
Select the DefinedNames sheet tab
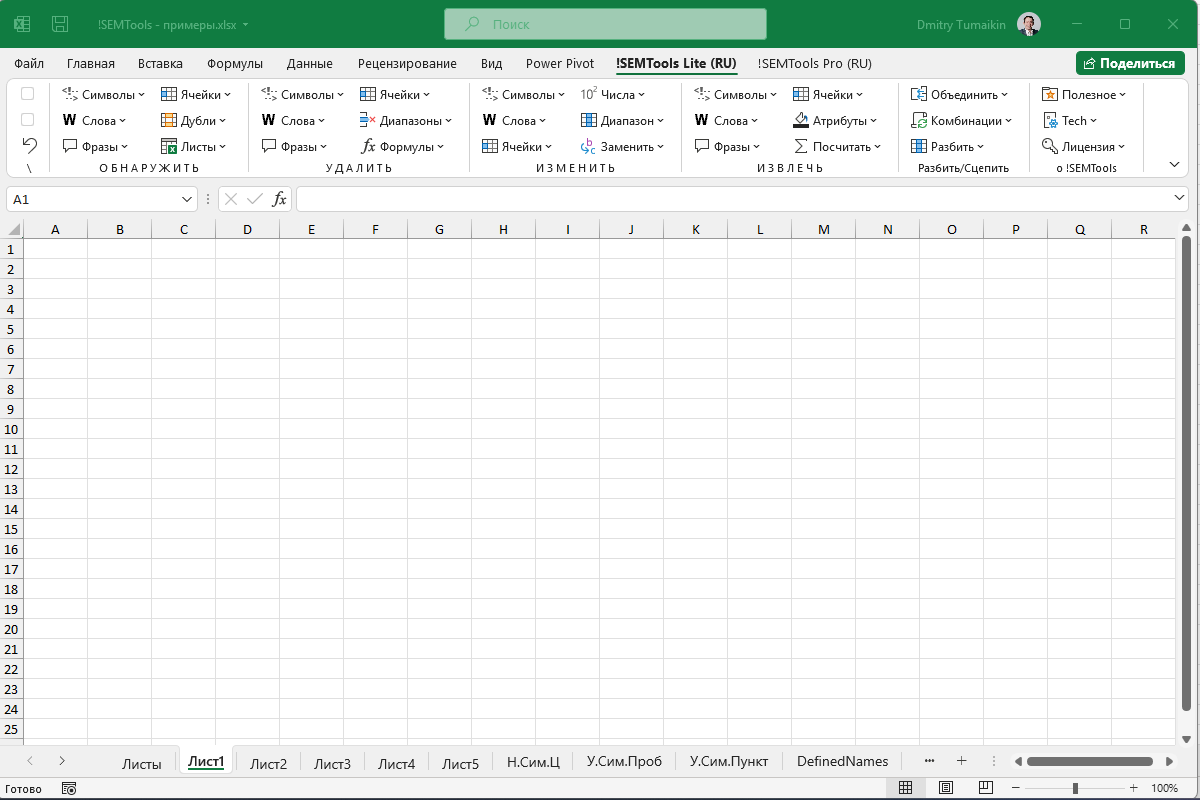click(x=842, y=762)
